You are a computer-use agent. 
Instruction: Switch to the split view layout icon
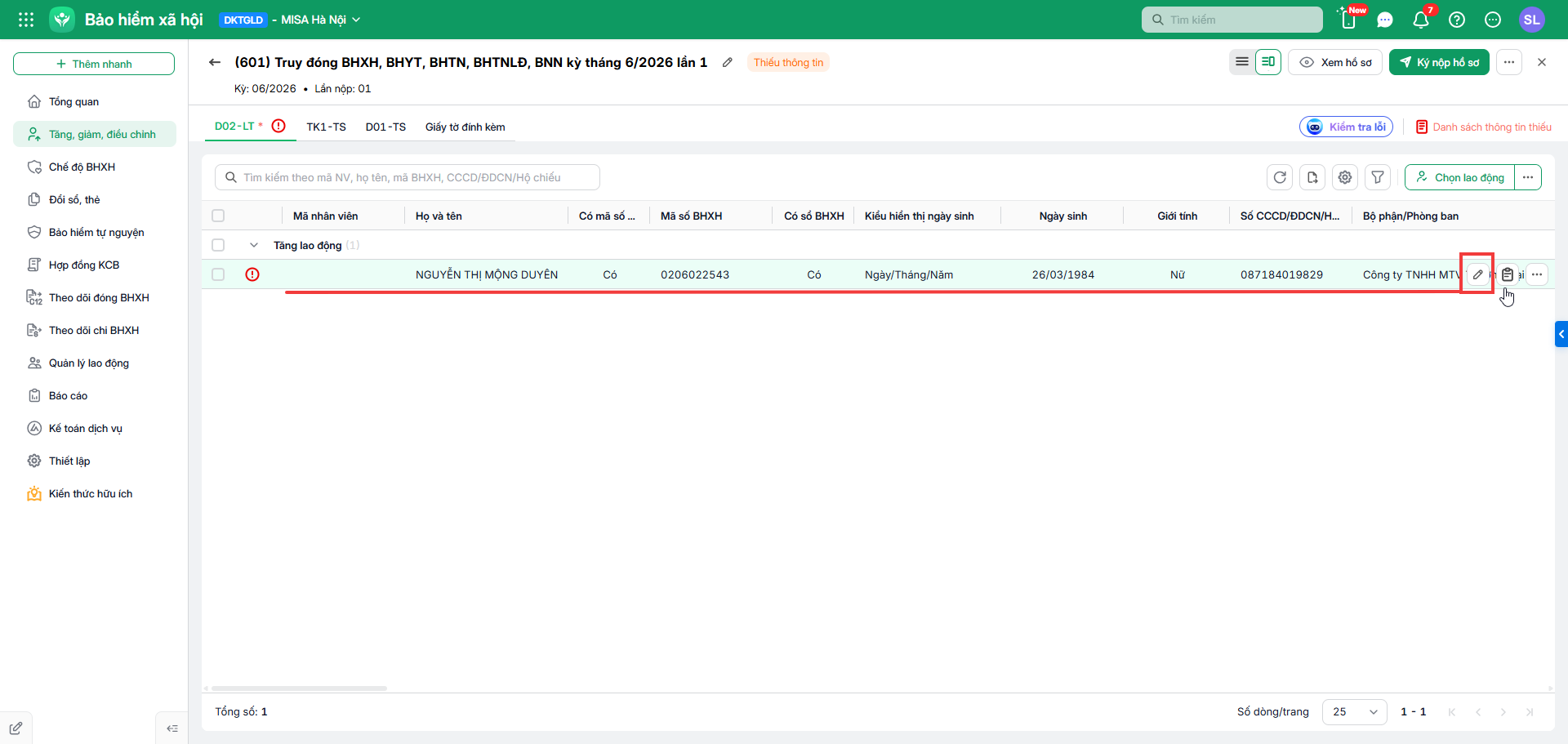click(x=1268, y=62)
